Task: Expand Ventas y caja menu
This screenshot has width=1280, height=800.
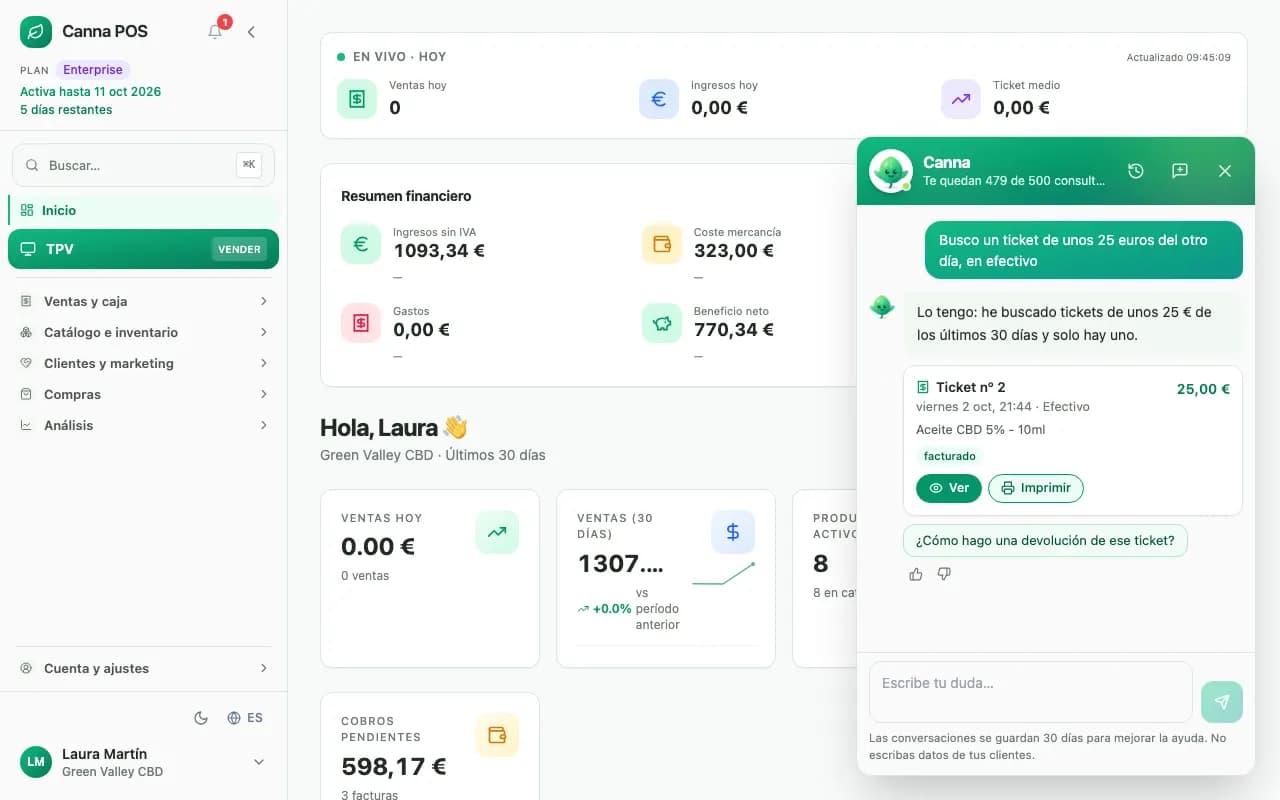Action: point(143,301)
